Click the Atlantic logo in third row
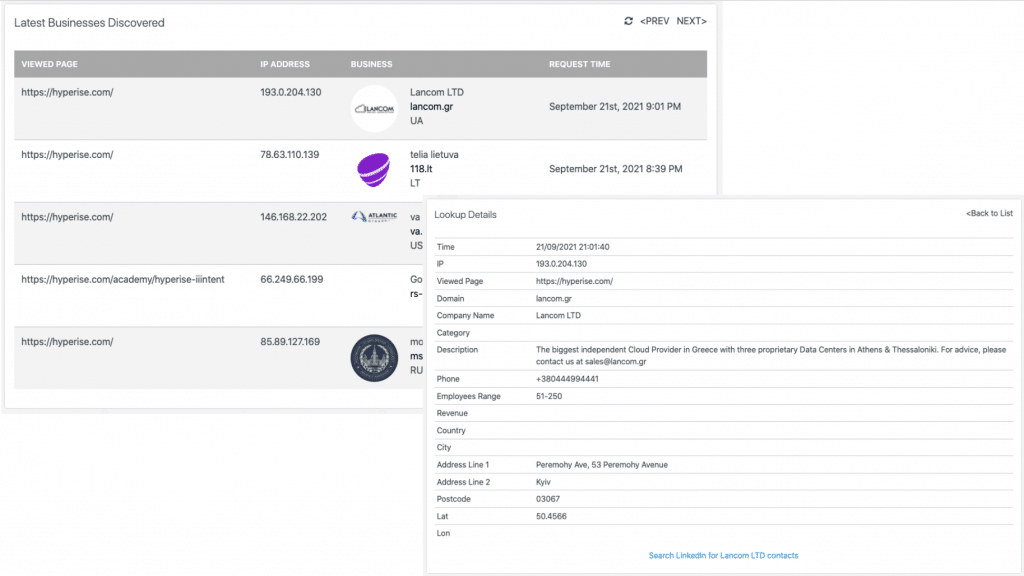The image size is (1024, 576). (374, 217)
